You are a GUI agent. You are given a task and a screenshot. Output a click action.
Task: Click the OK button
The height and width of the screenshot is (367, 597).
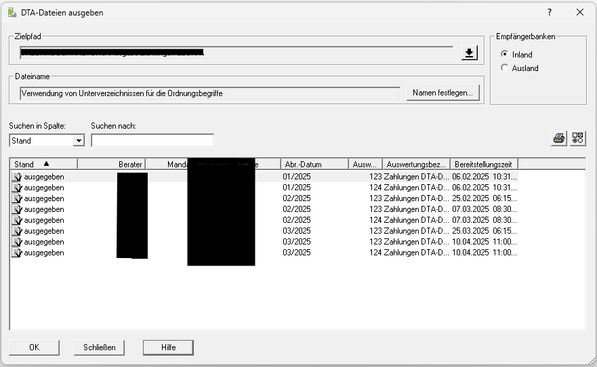[34, 348]
